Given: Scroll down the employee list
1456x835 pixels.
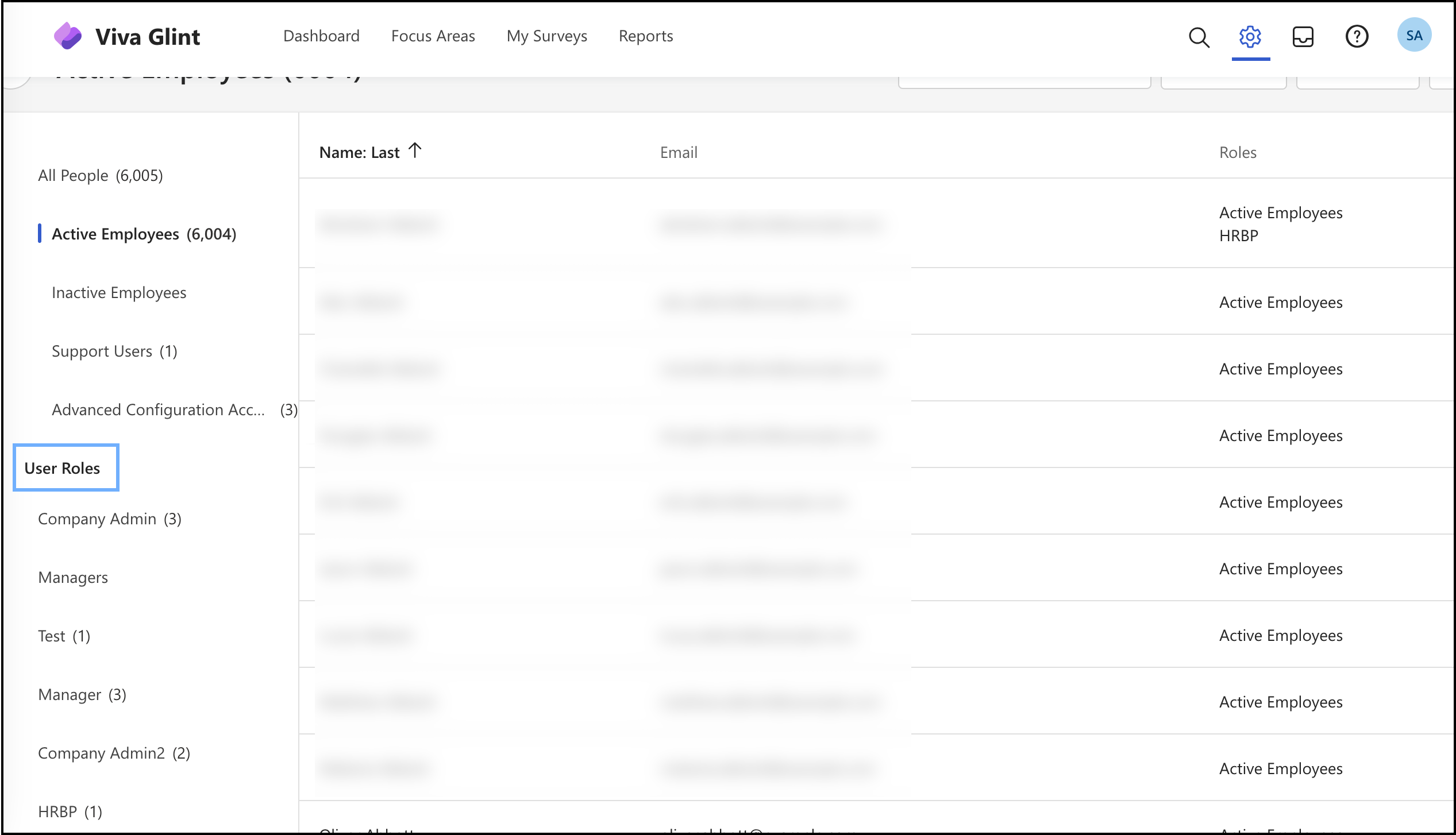Looking at the screenshot, I should click(x=1448, y=490).
